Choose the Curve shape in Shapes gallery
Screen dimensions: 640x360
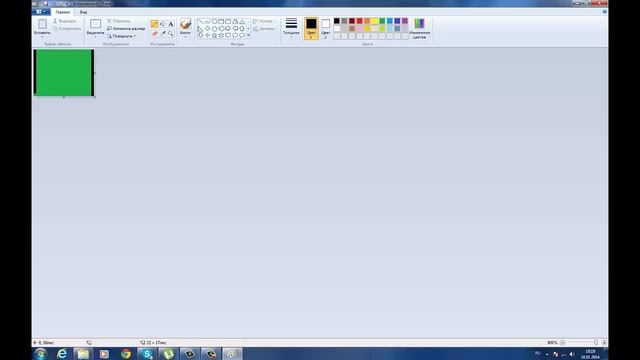(207, 21)
